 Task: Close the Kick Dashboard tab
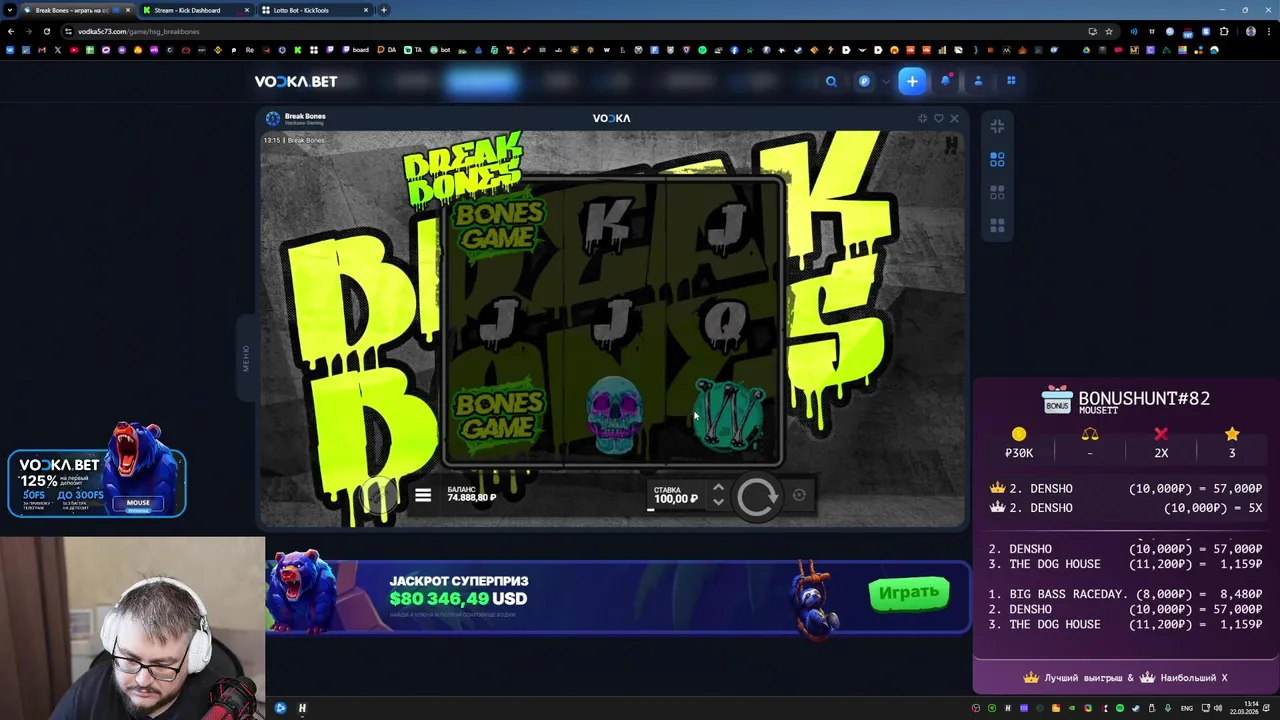(x=246, y=10)
